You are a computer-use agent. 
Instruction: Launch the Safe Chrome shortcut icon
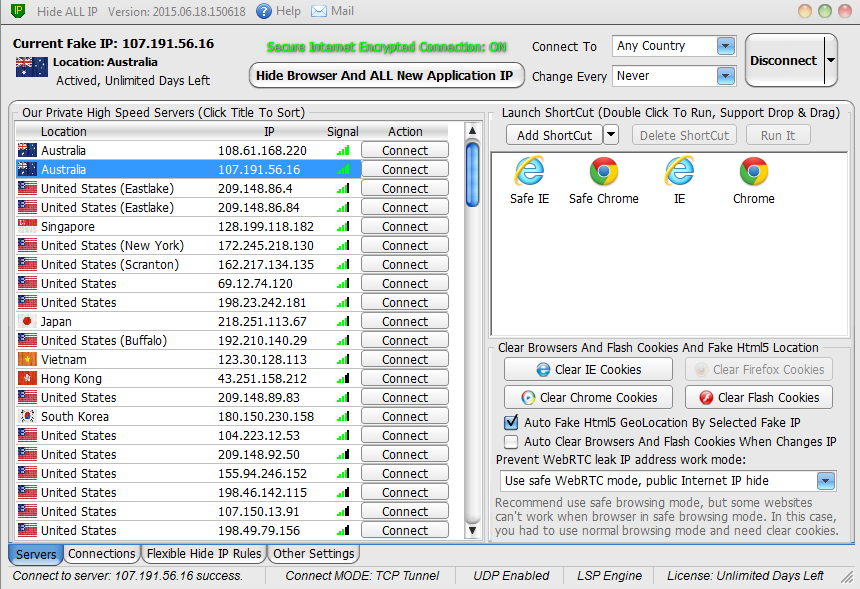point(603,173)
